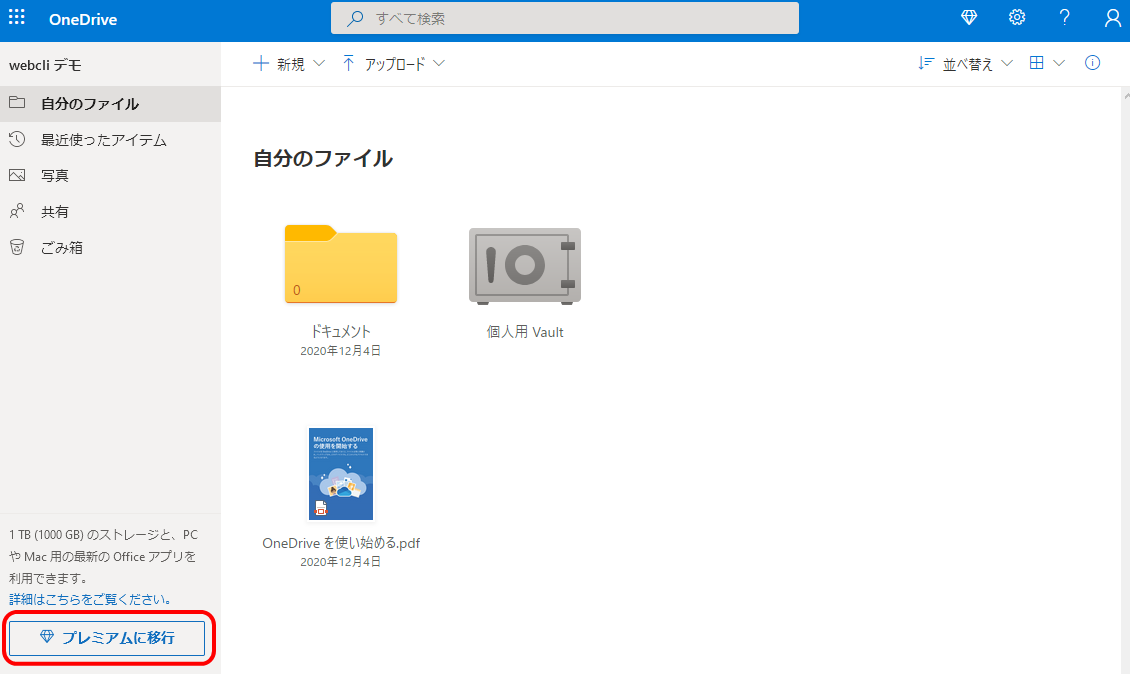
Task: Click the アップロード button label
Action: [x=395, y=64]
